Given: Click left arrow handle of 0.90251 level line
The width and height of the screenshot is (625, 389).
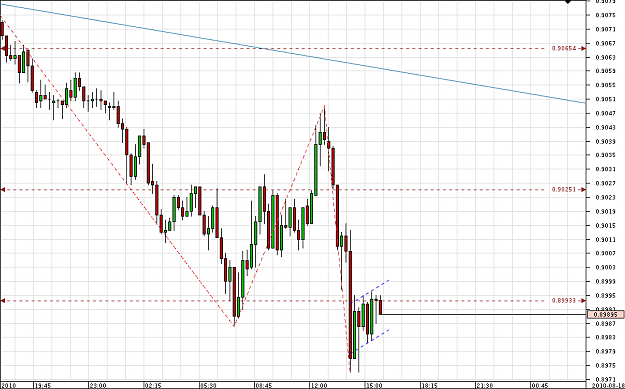Looking at the screenshot, I should pyautogui.click(x=3, y=190).
